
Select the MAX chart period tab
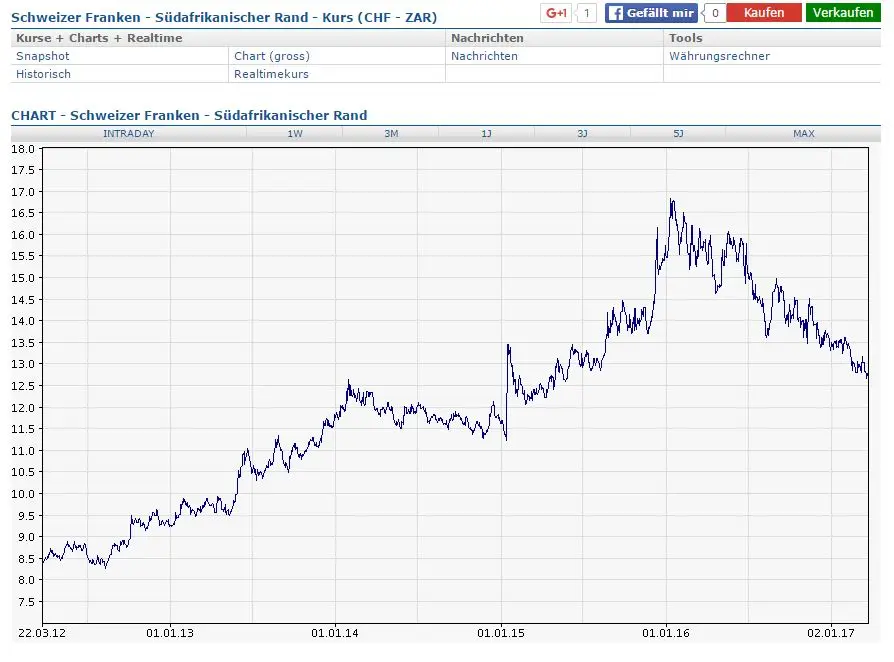[803, 133]
